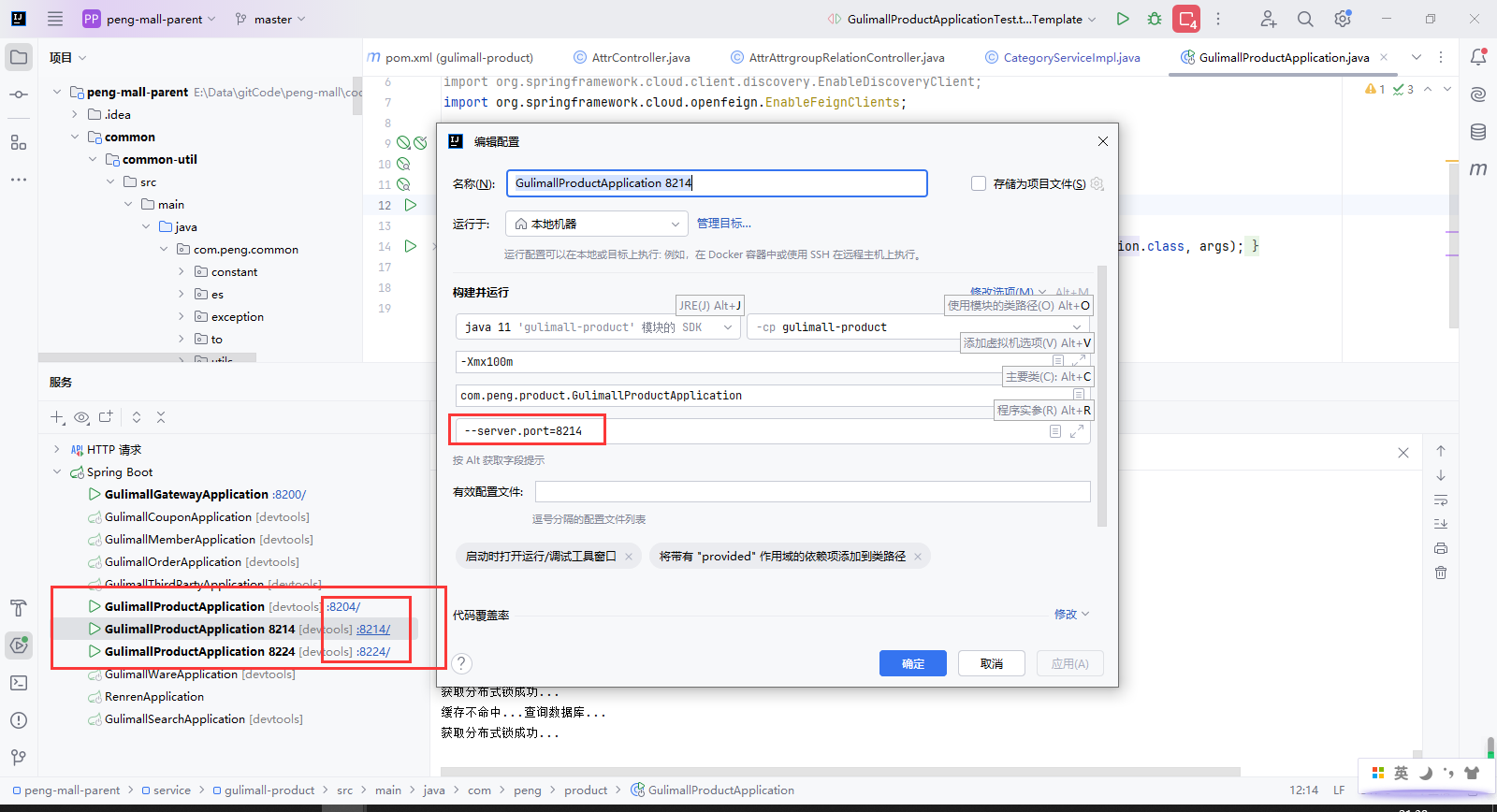Expand the HTTP requests node

click(x=57, y=450)
